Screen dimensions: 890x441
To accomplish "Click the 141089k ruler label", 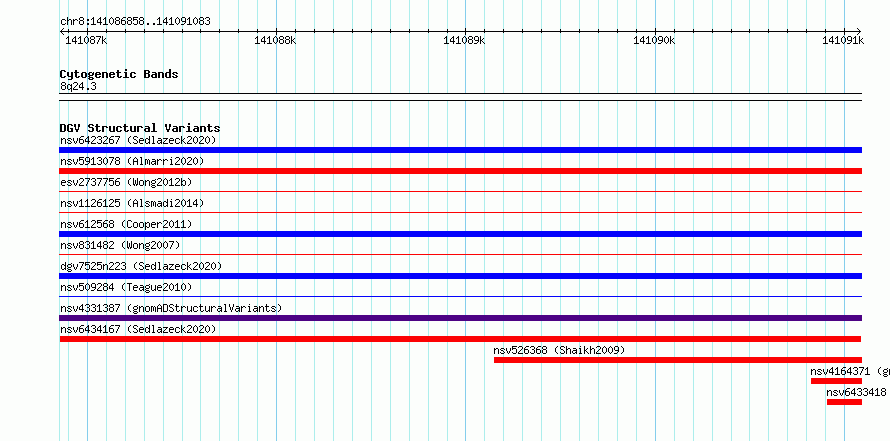I will pyautogui.click(x=464, y=40).
